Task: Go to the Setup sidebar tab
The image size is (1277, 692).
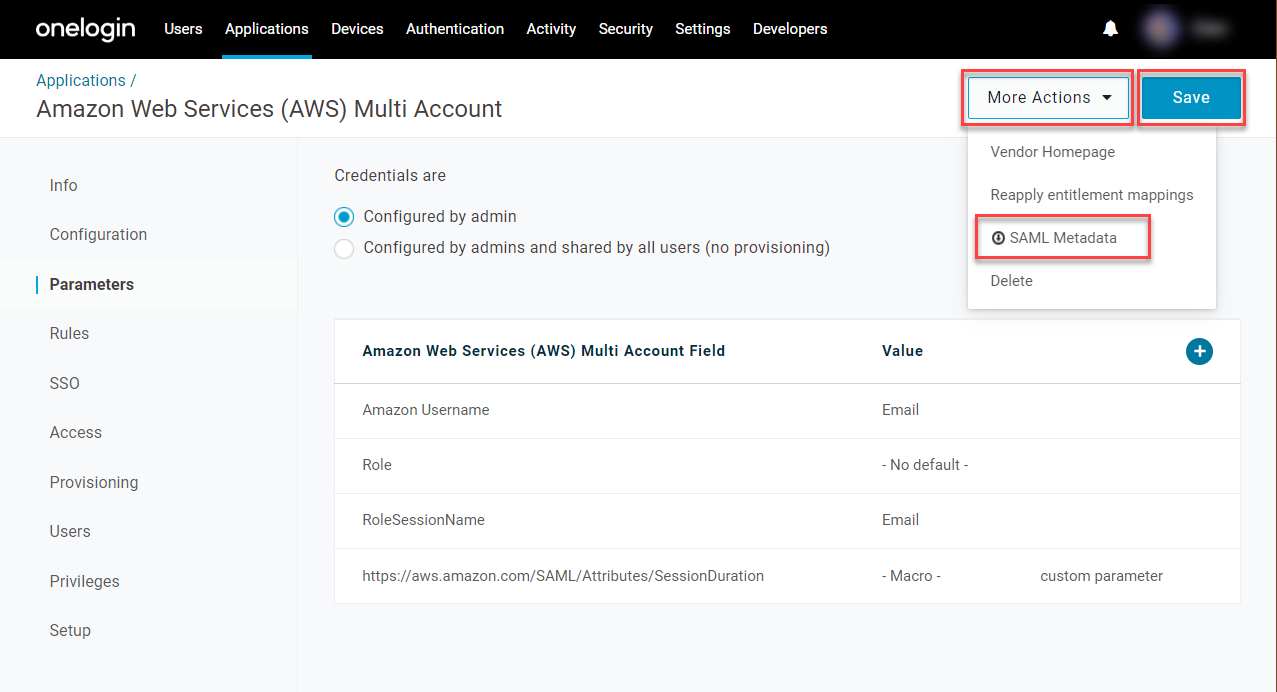Action: [70, 631]
